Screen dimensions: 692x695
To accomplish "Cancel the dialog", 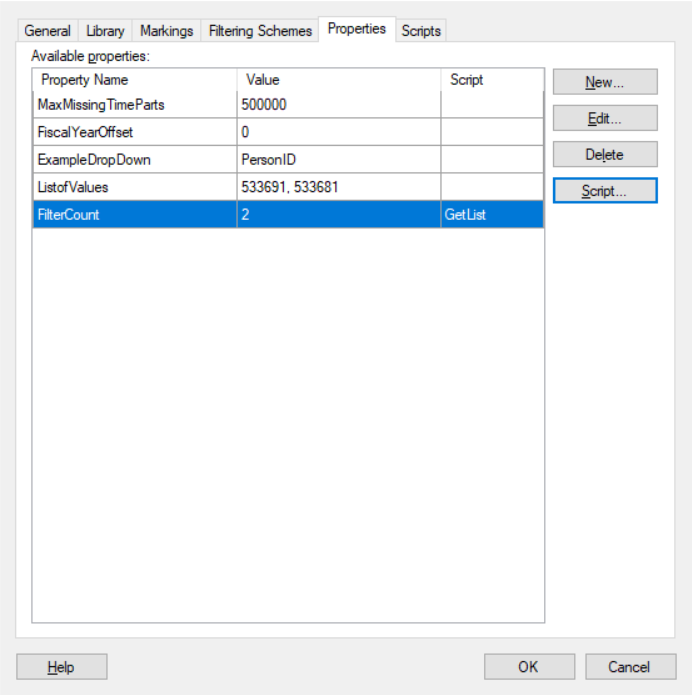I will [630, 667].
